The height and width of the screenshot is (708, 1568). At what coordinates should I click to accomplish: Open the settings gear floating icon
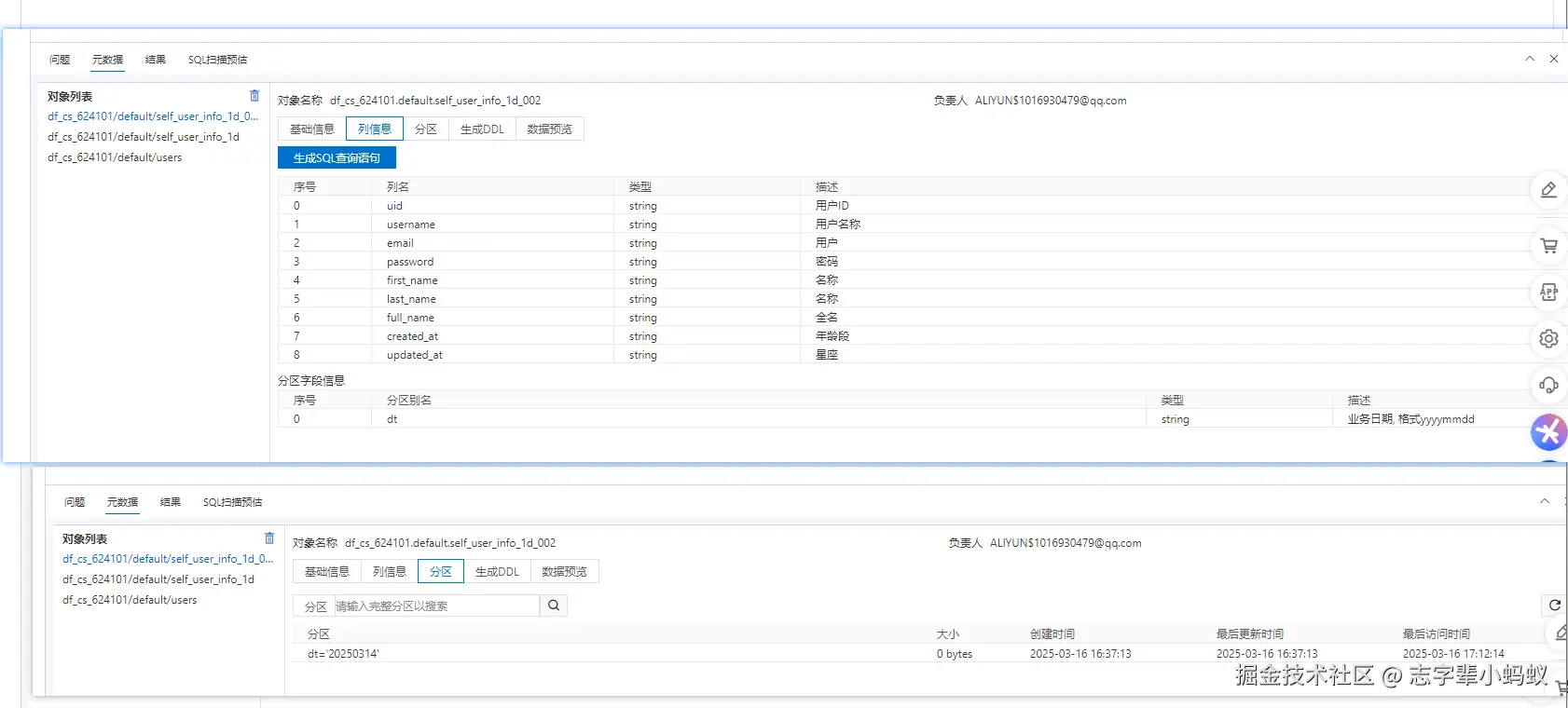(x=1548, y=339)
